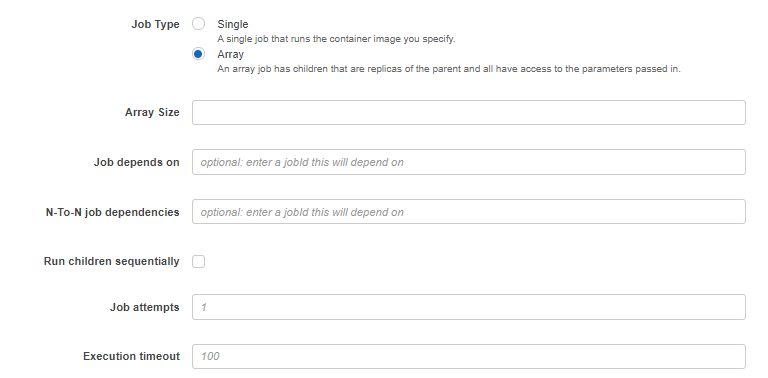Click the 'Single' option label text
The width and height of the screenshot is (768, 378).
(x=233, y=24)
